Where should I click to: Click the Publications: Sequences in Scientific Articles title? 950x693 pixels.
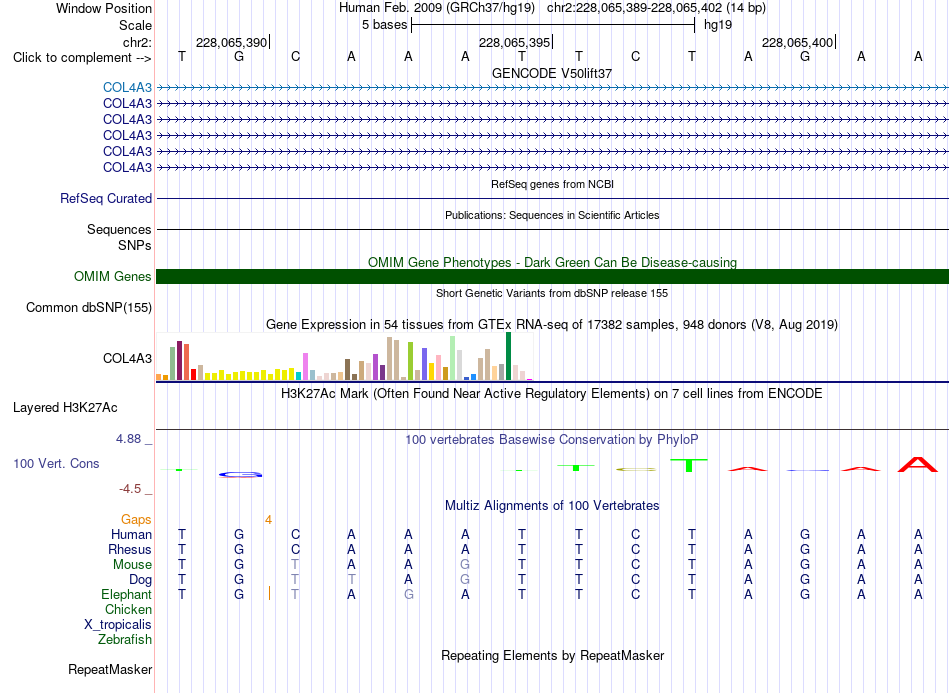coord(552,215)
